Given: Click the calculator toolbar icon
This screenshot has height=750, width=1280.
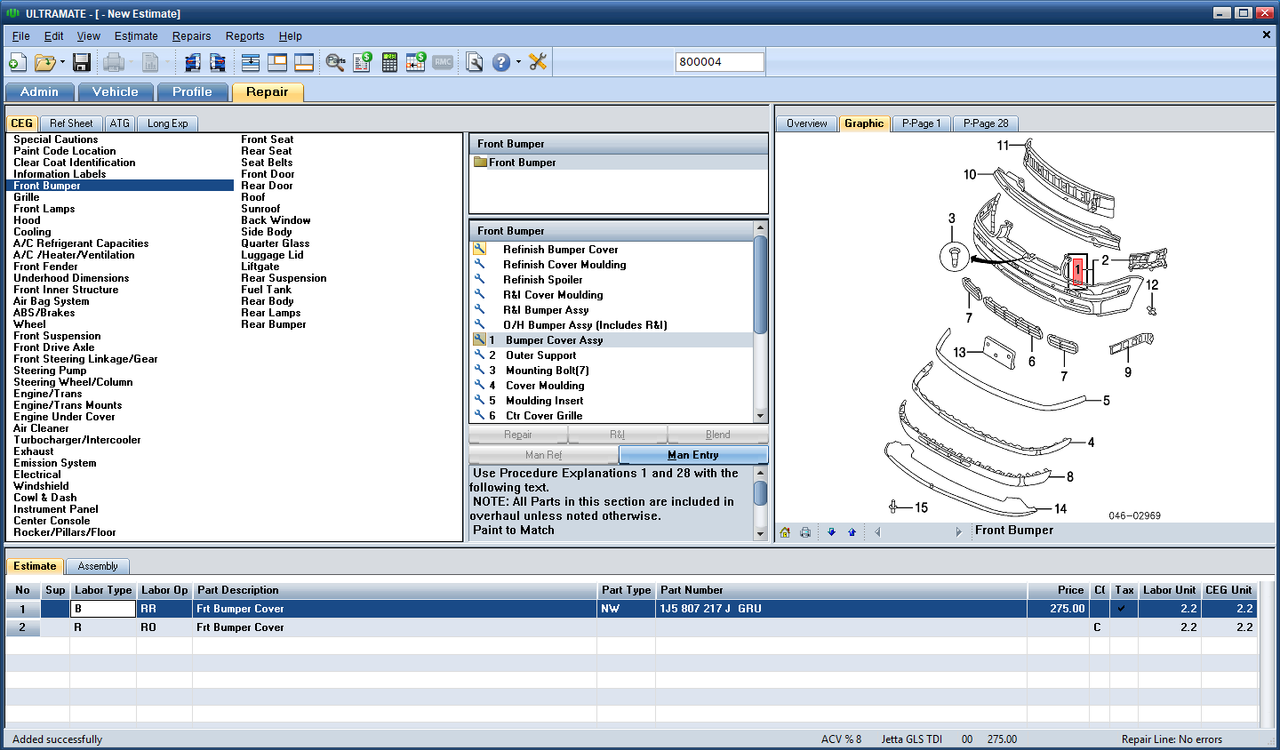Looking at the screenshot, I should click(390, 62).
